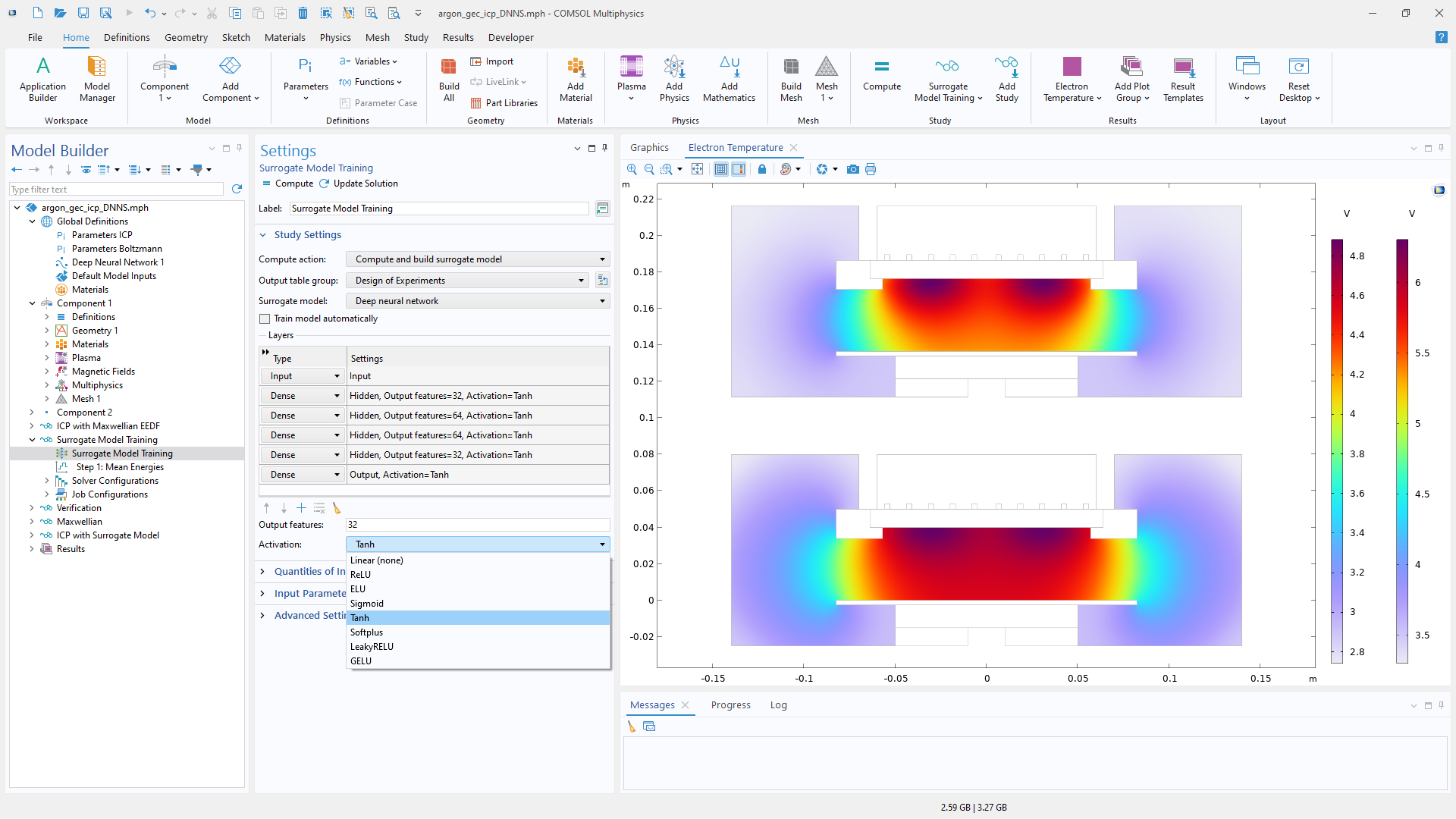This screenshot has width=1456, height=819.
Task: Select Deep Neural Network 1 tree node
Action: [118, 262]
